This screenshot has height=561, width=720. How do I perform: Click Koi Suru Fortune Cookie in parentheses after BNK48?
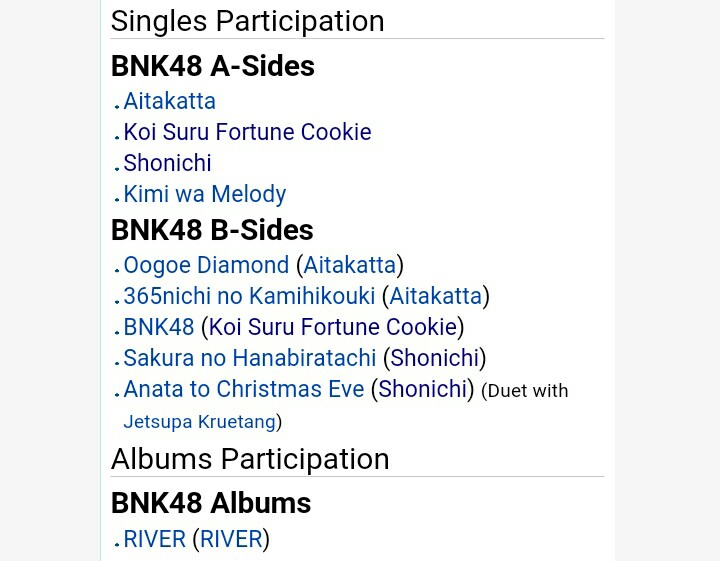click(x=333, y=327)
